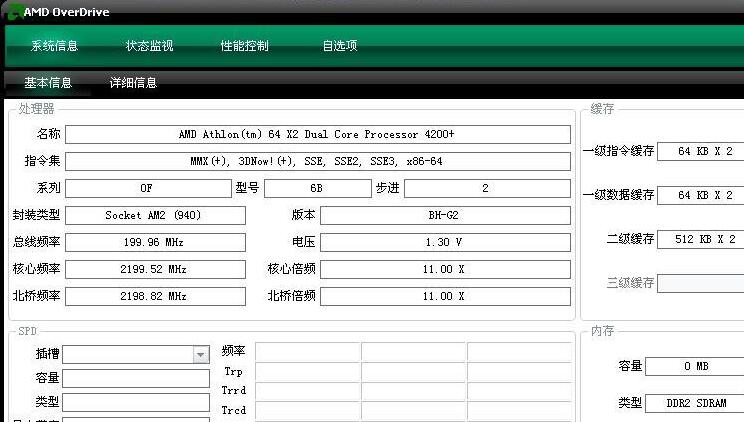The width and height of the screenshot is (744, 422).
Task: Click the 电压 1.30 V value
Action: point(445,243)
